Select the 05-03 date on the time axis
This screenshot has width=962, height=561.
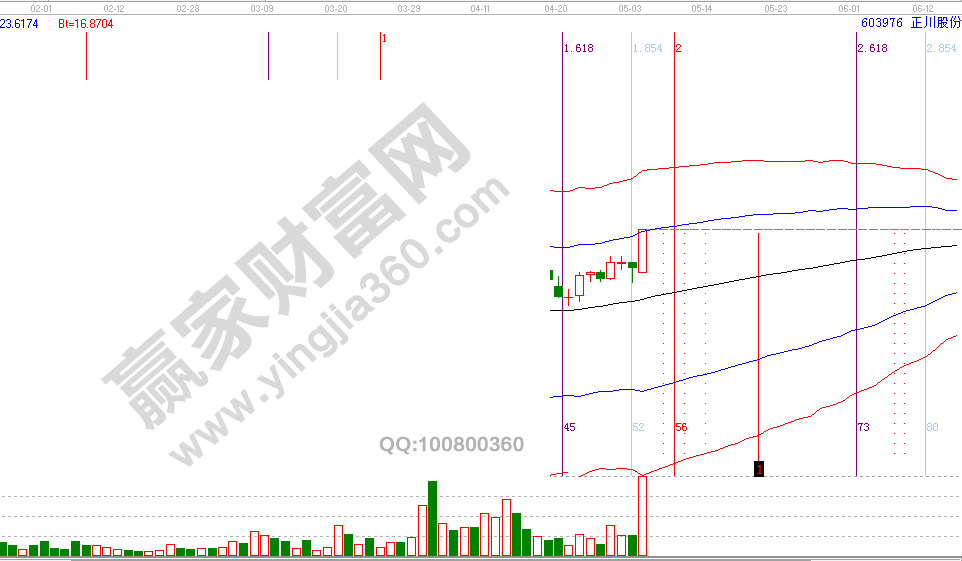(x=629, y=7)
